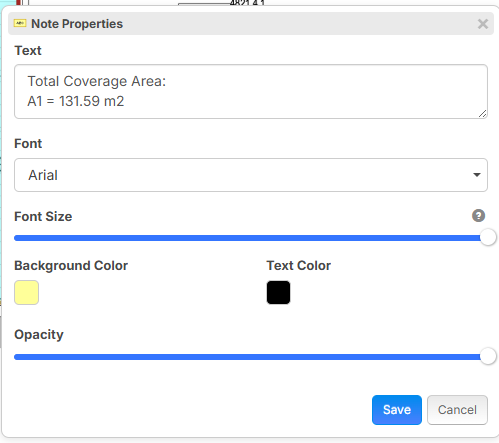
Task: Click the Font Size slider handle
Action: [x=488, y=237]
